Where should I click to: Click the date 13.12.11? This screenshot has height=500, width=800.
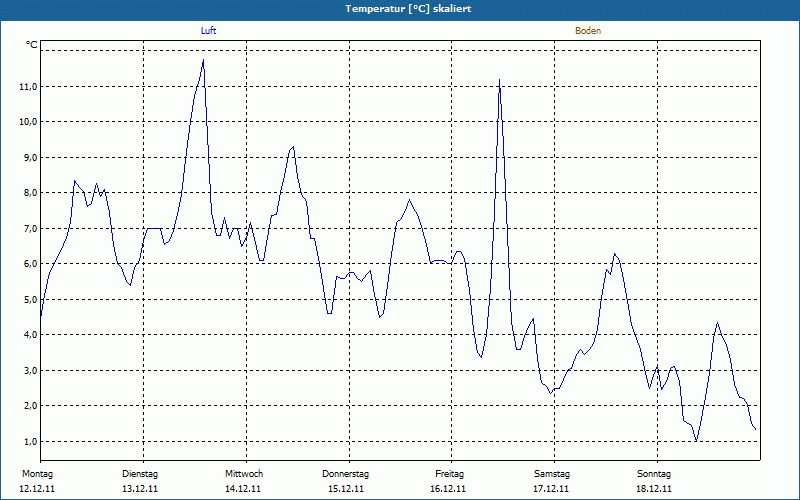click(x=140, y=489)
